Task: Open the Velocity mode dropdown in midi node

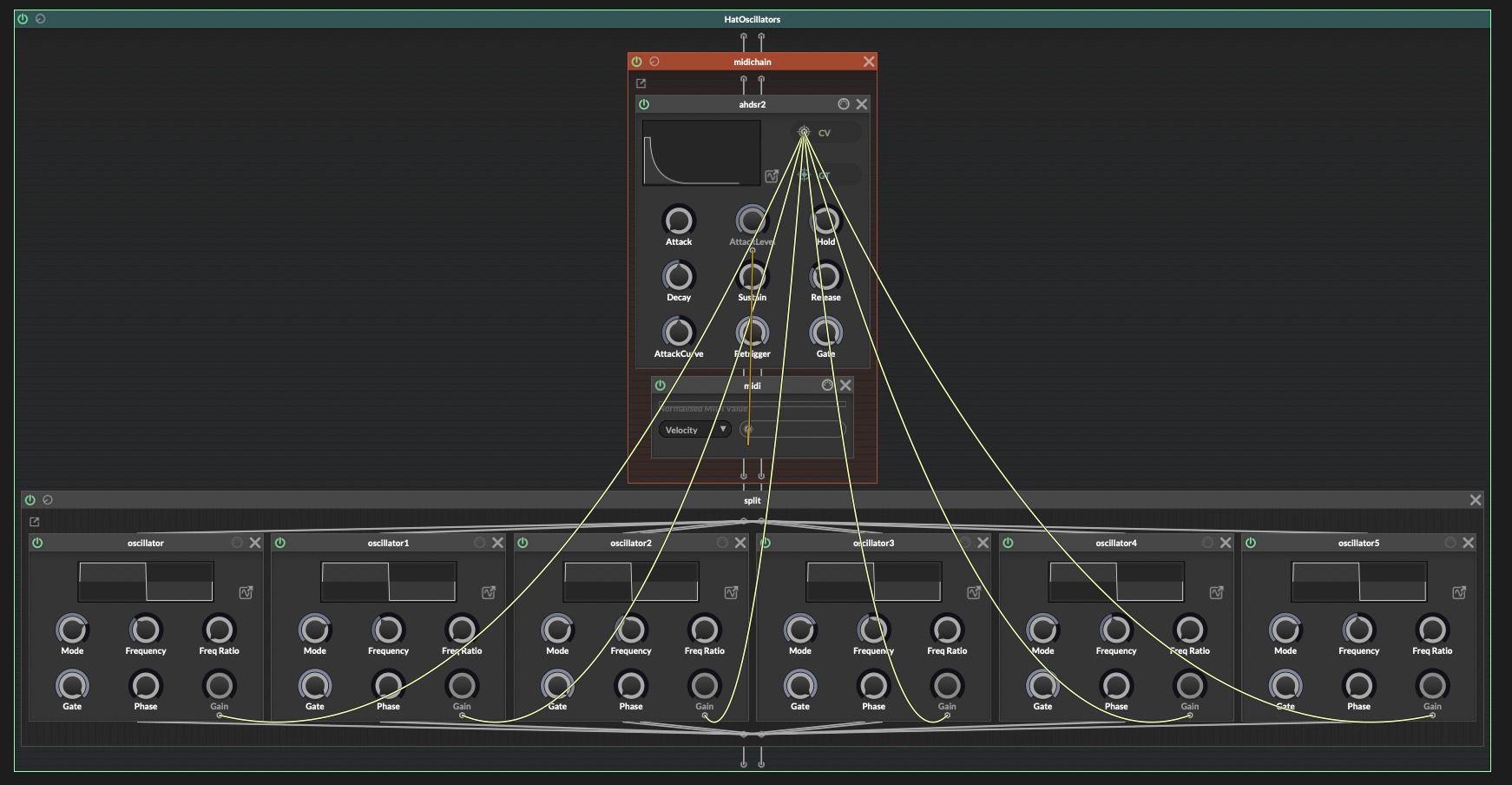Action: coord(694,430)
